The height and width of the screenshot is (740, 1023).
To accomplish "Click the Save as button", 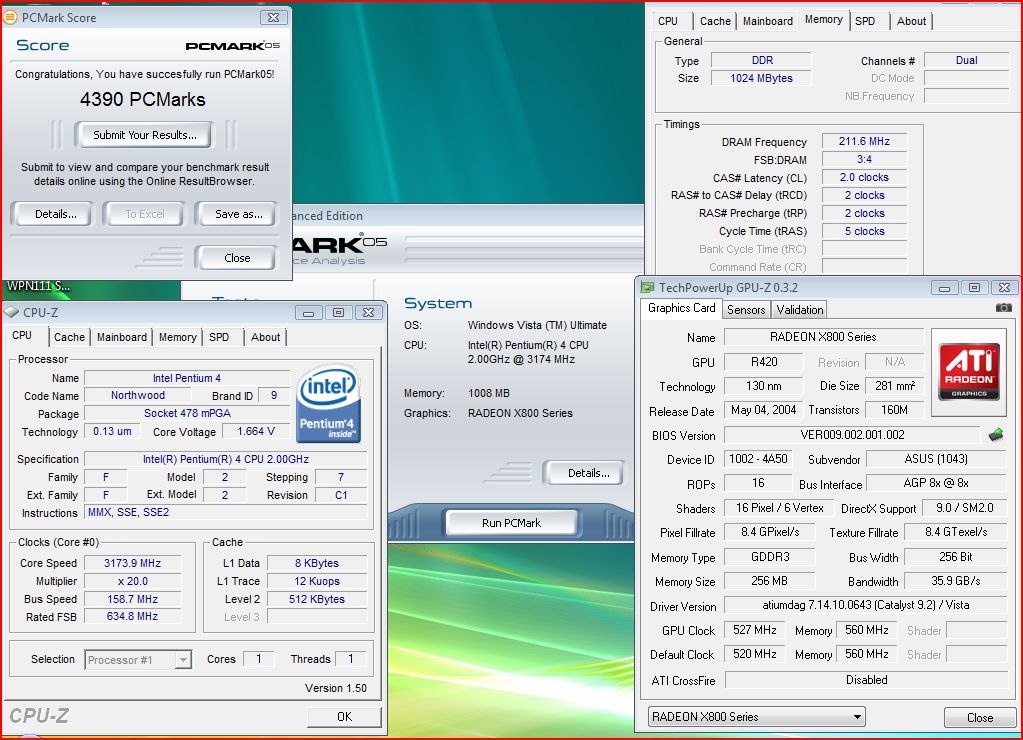I will [239, 214].
